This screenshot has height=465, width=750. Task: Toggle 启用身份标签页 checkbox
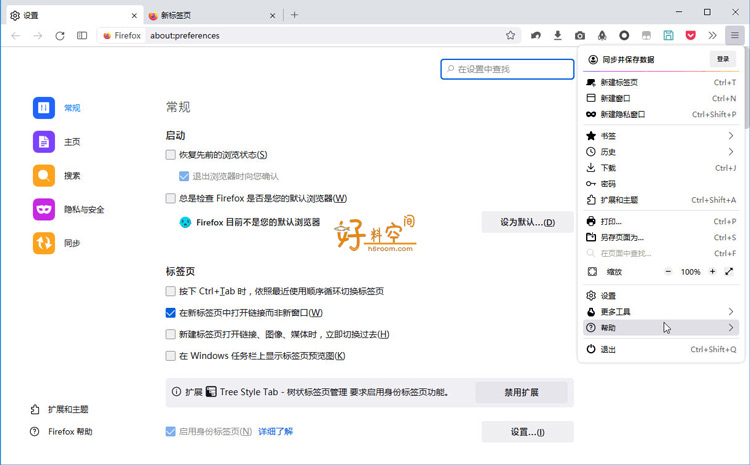point(170,432)
